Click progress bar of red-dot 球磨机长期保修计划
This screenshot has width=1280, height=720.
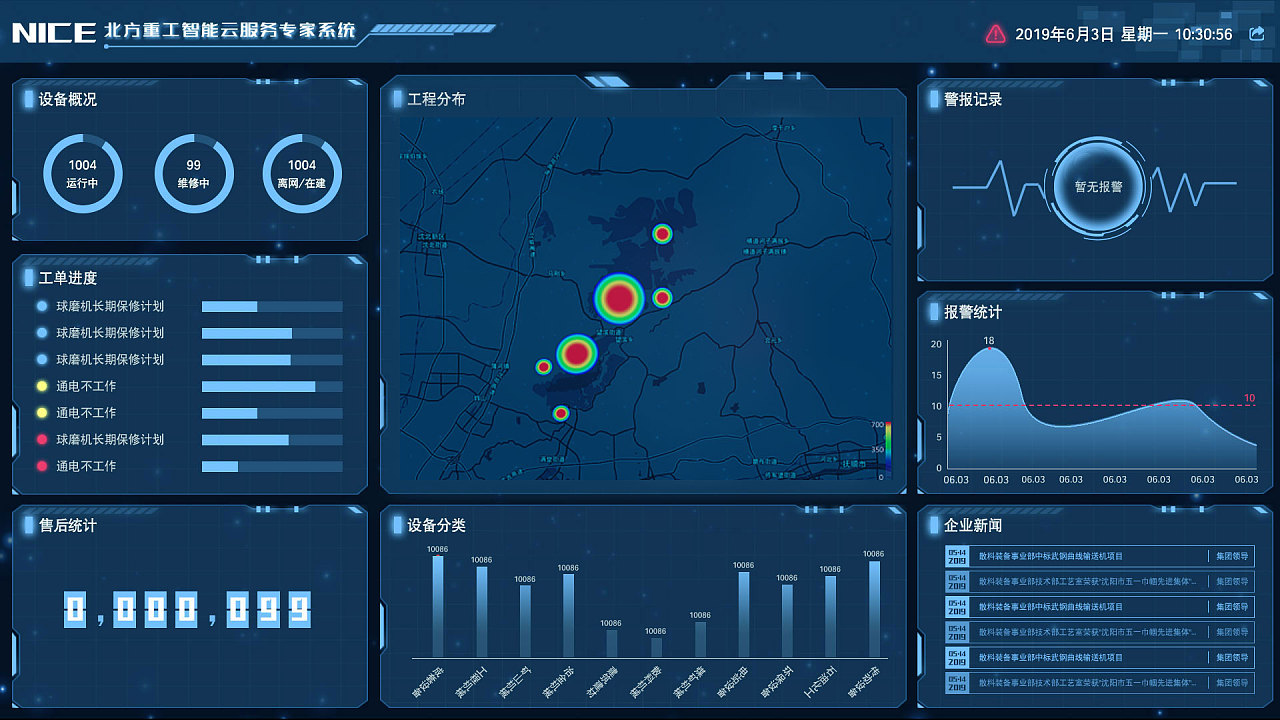(x=272, y=439)
